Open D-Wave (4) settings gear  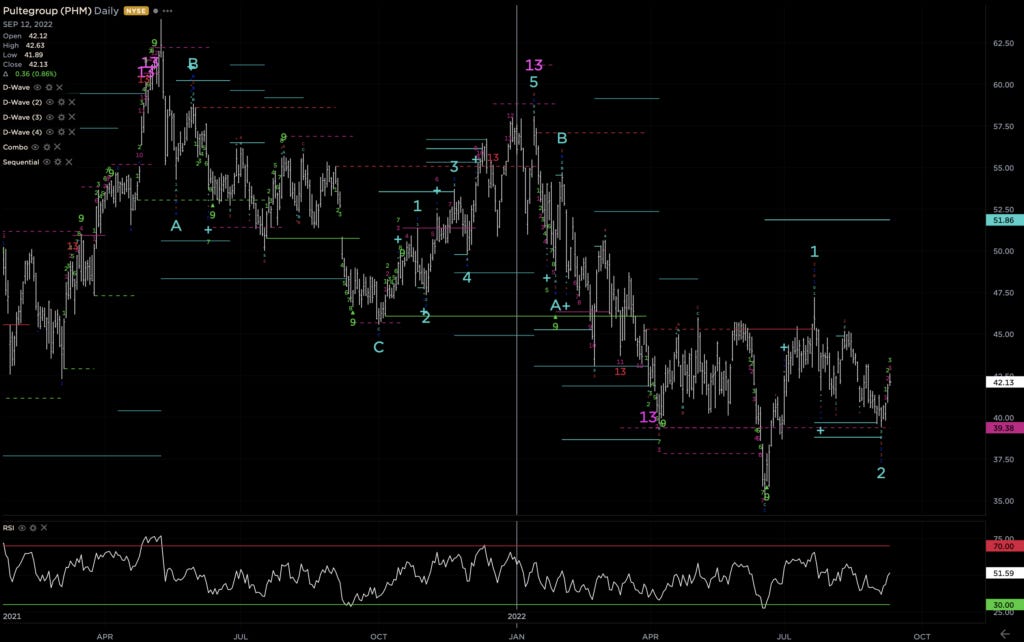pos(61,133)
